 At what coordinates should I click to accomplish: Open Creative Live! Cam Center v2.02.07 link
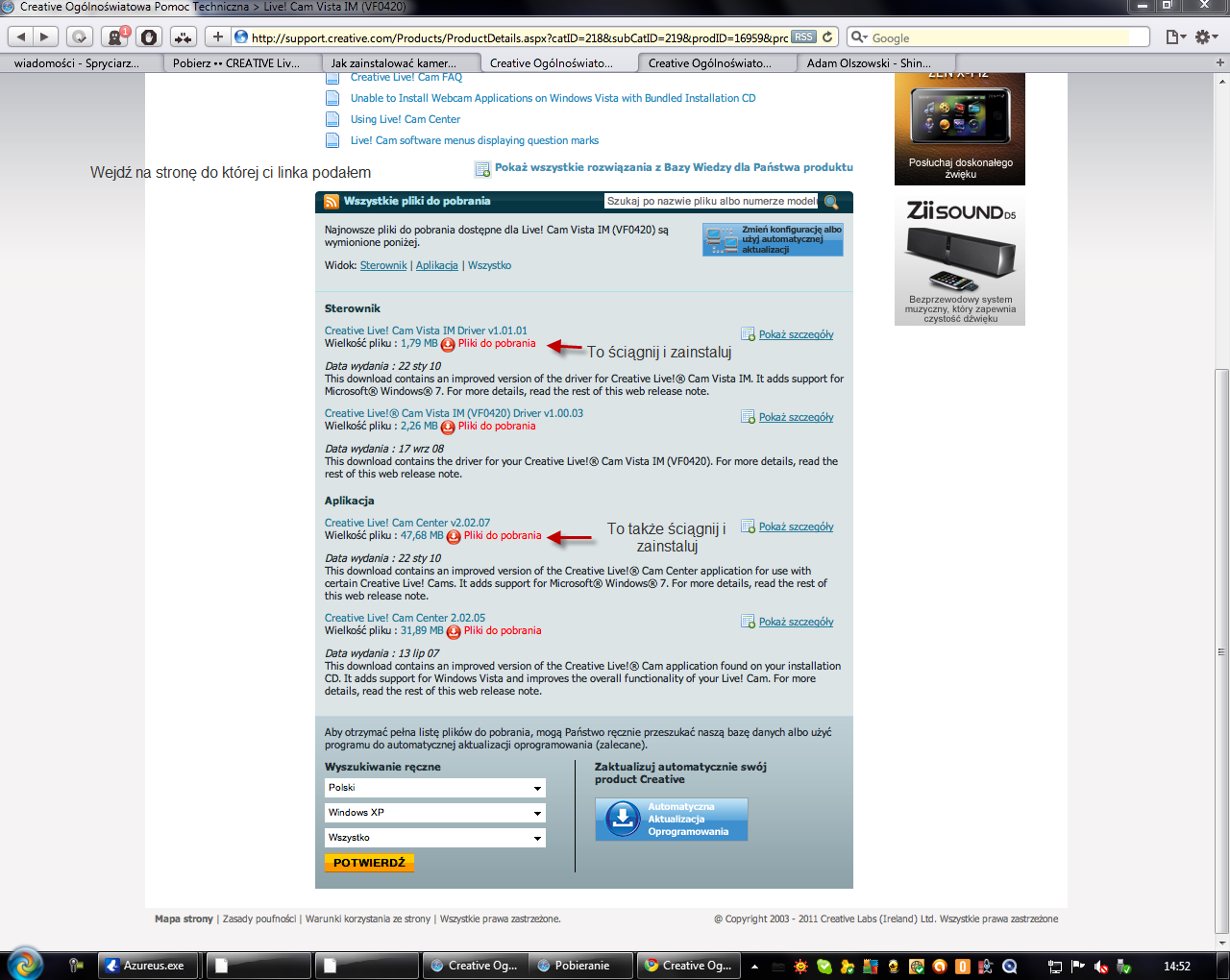click(x=407, y=523)
